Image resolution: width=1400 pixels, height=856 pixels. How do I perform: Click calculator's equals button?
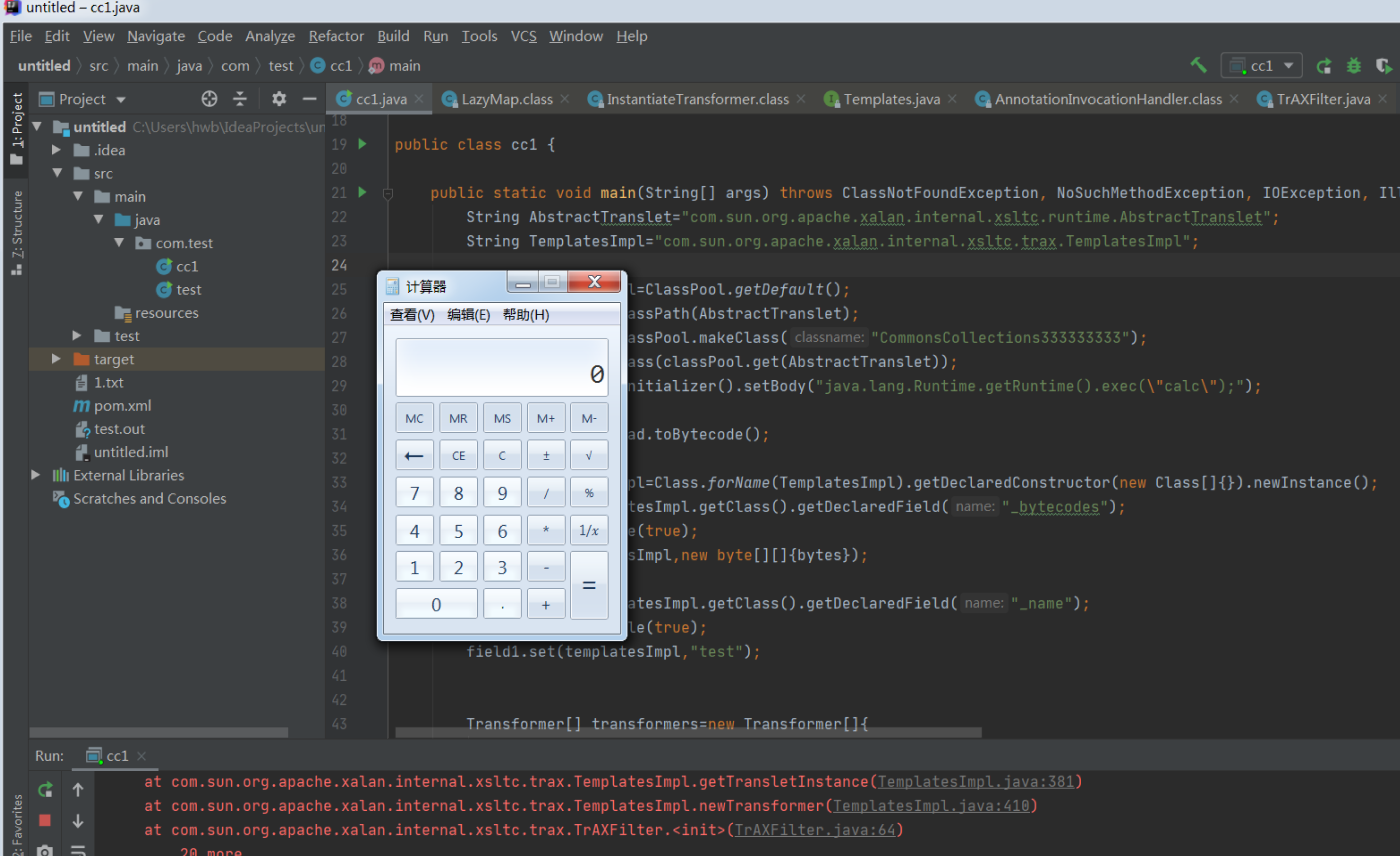click(589, 585)
